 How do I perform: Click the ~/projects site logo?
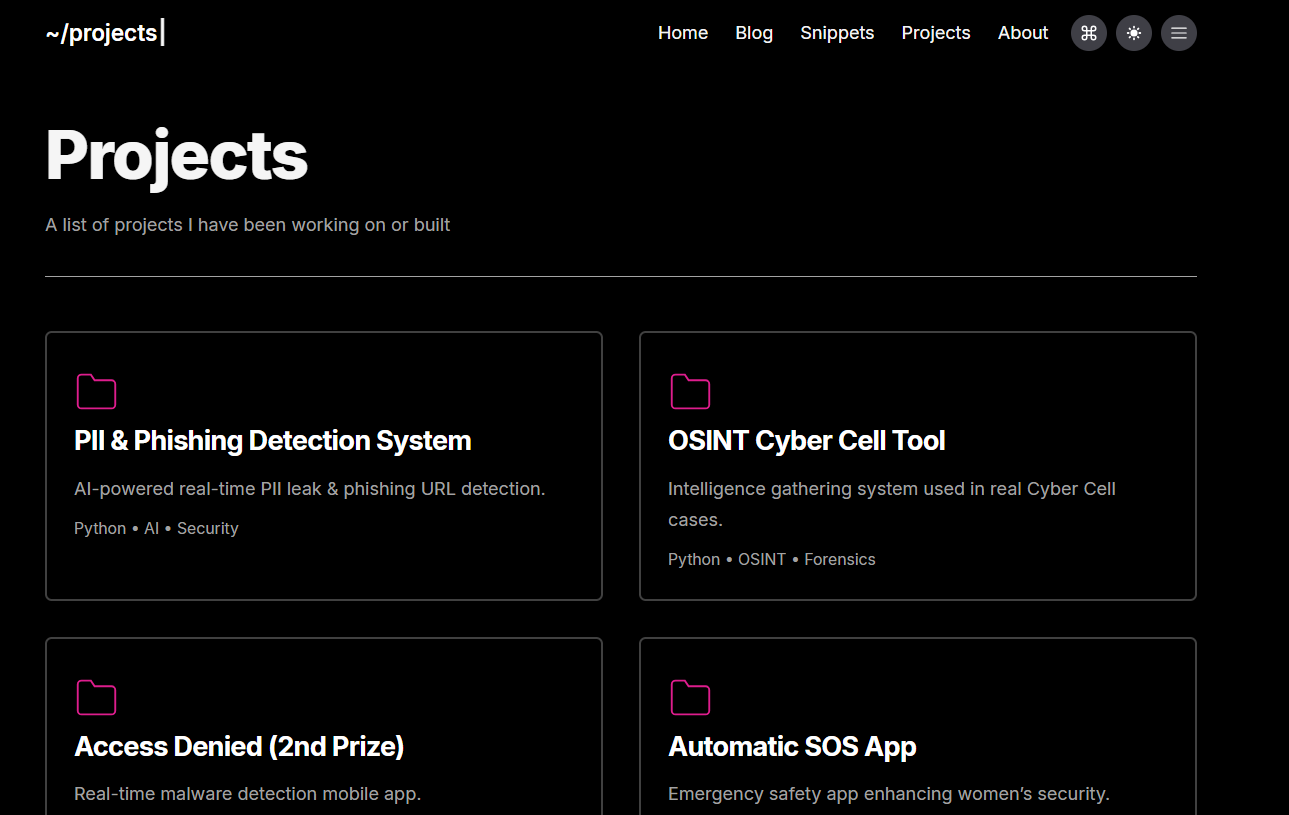(x=105, y=33)
